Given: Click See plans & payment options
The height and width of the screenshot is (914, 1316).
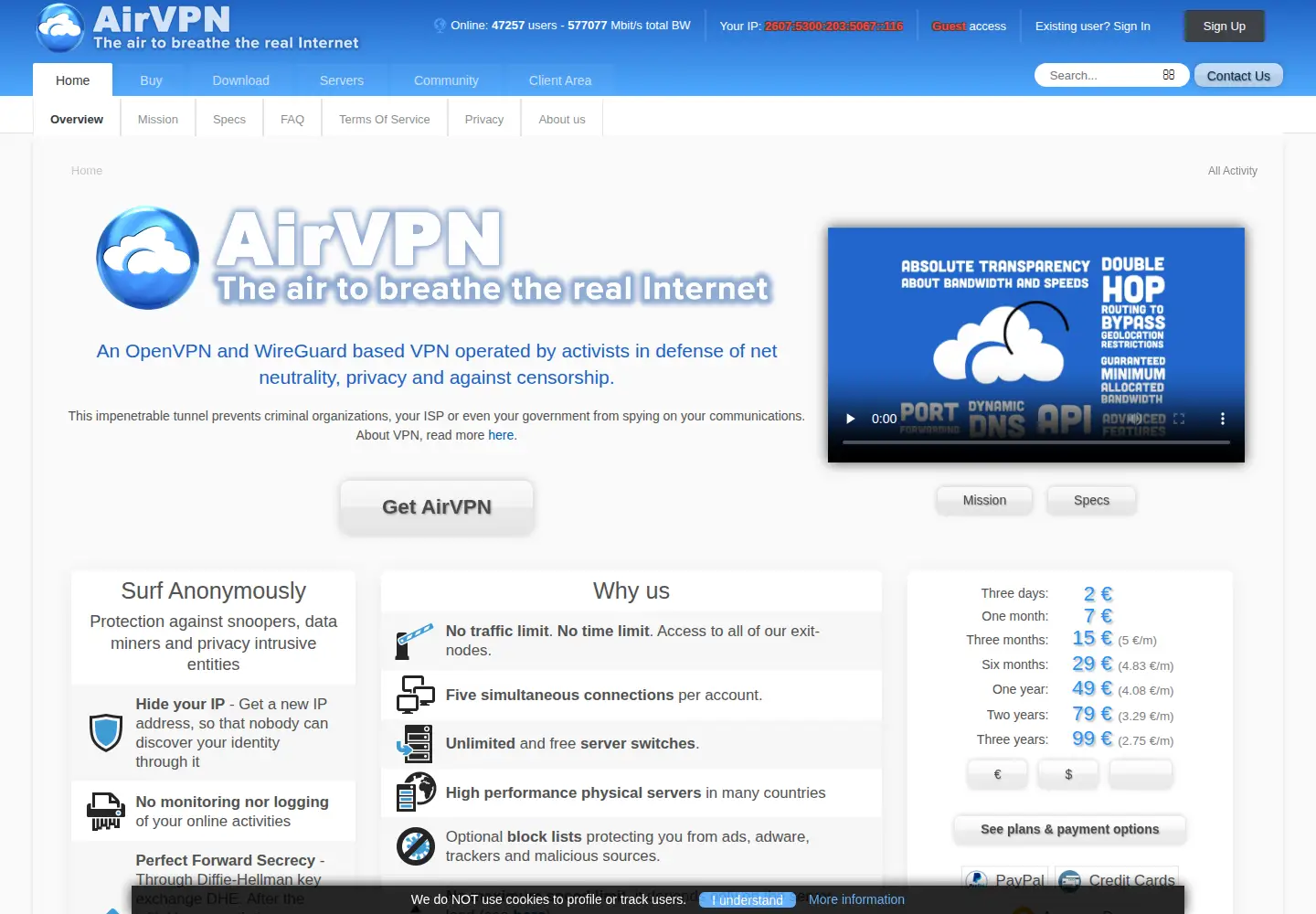Looking at the screenshot, I should point(1069,829).
